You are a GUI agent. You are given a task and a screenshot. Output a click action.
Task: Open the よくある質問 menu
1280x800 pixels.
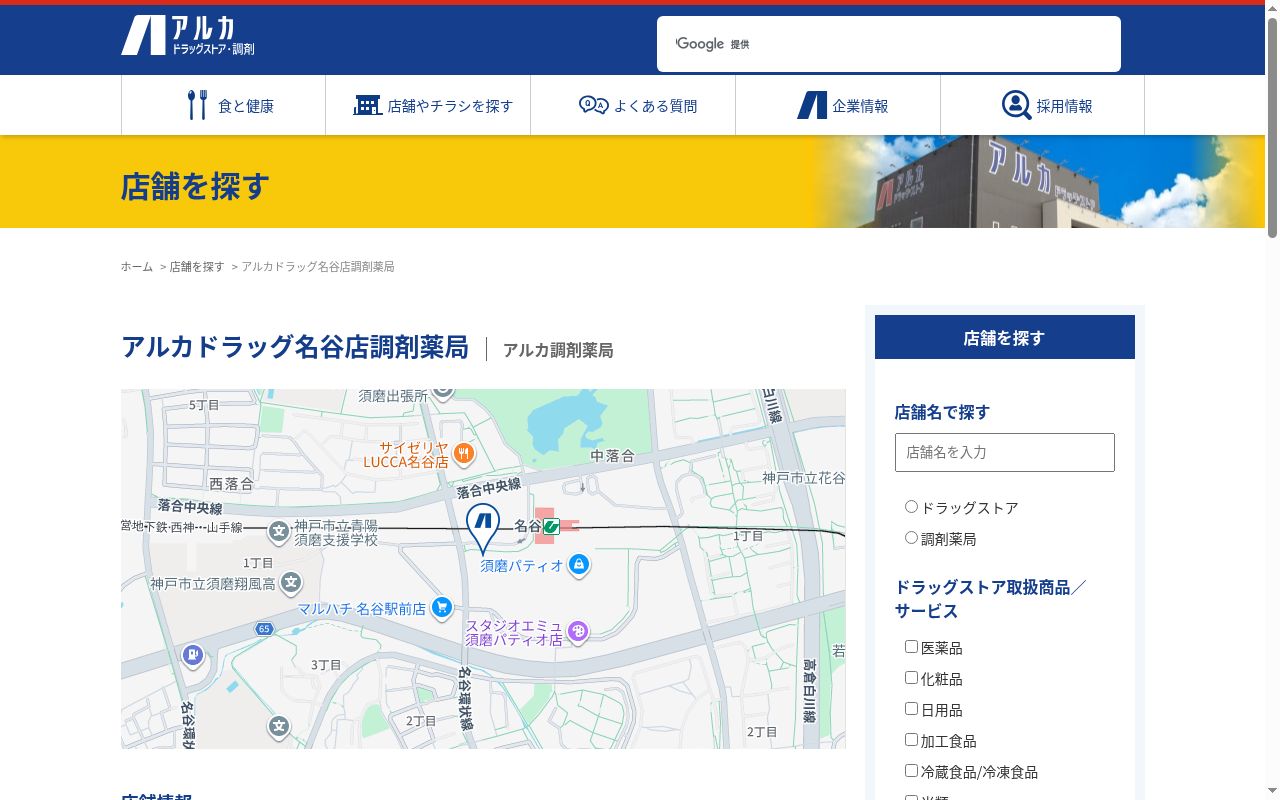pos(633,105)
